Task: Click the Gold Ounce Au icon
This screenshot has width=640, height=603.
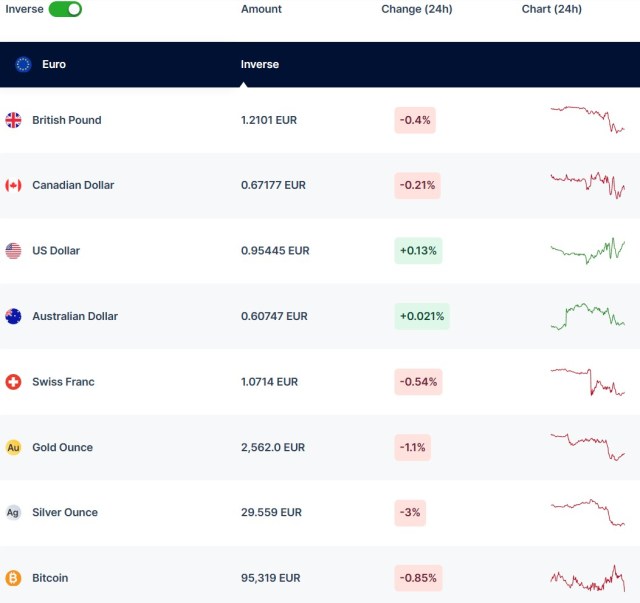Action: pyautogui.click(x=13, y=447)
